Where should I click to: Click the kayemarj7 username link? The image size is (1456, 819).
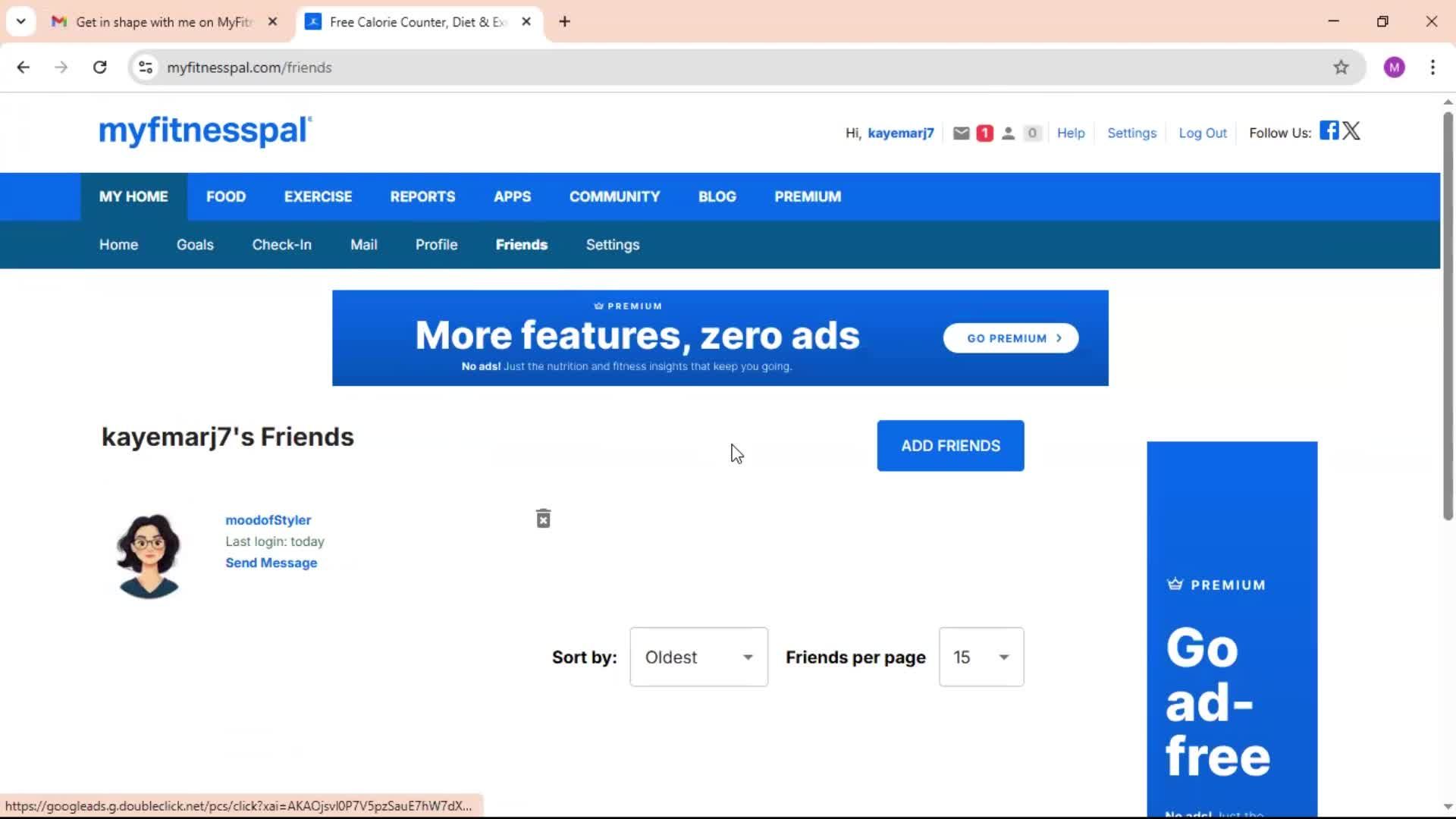click(900, 133)
